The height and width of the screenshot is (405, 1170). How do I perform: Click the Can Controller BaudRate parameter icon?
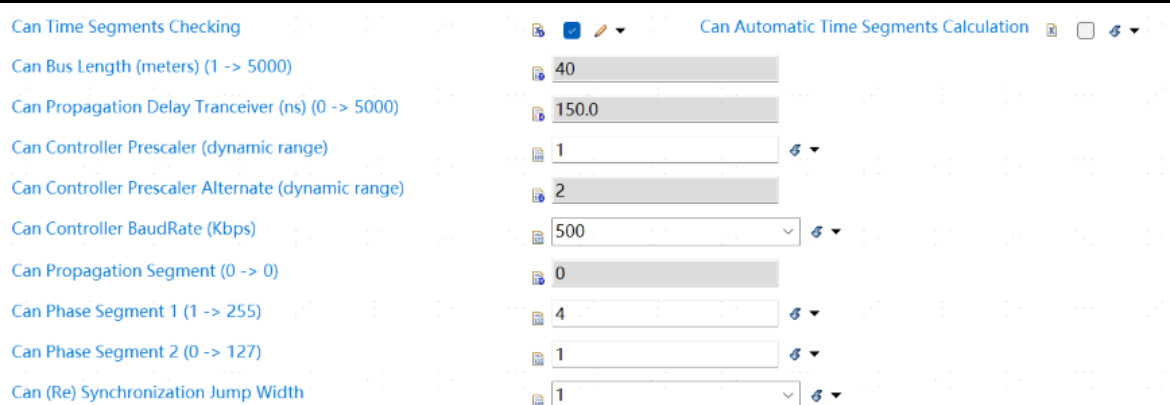tap(538, 237)
